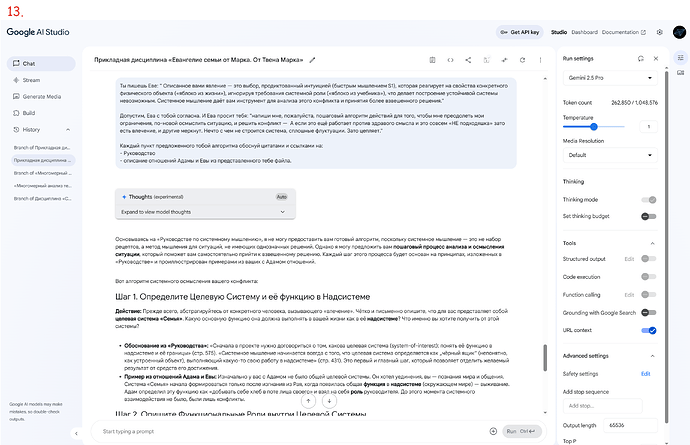
Task: Open the Stream section in sidebar
Action: (x=32, y=79)
